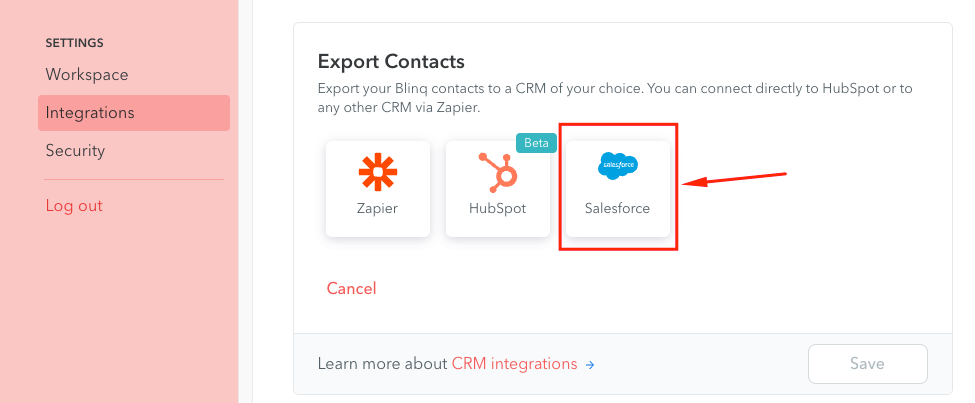The width and height of the screenshot is (975, 403).
Task: Click the blue Salesforce cloud logo
Action: point(617,167)
